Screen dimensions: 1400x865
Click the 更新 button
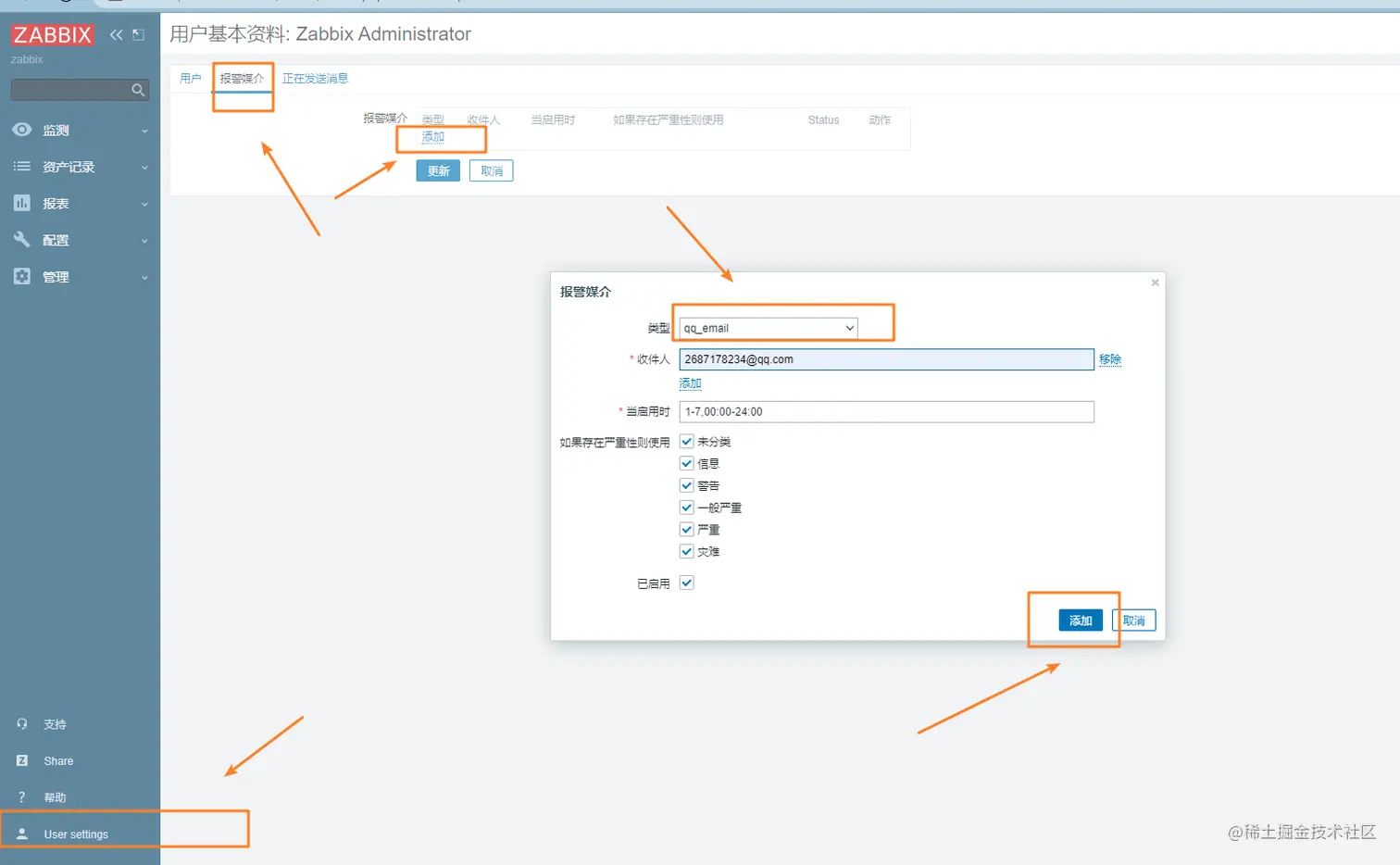coord(438,170)
